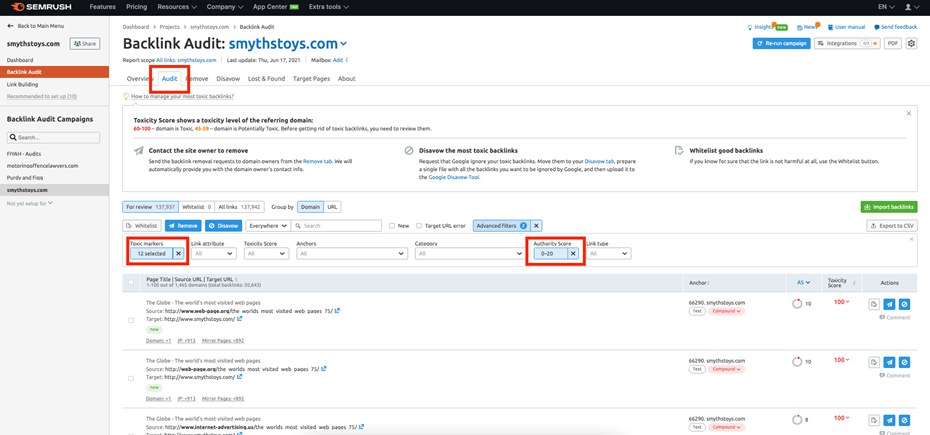Select second web-page.org row checkbox
The image size is (930, 435).
131,378
